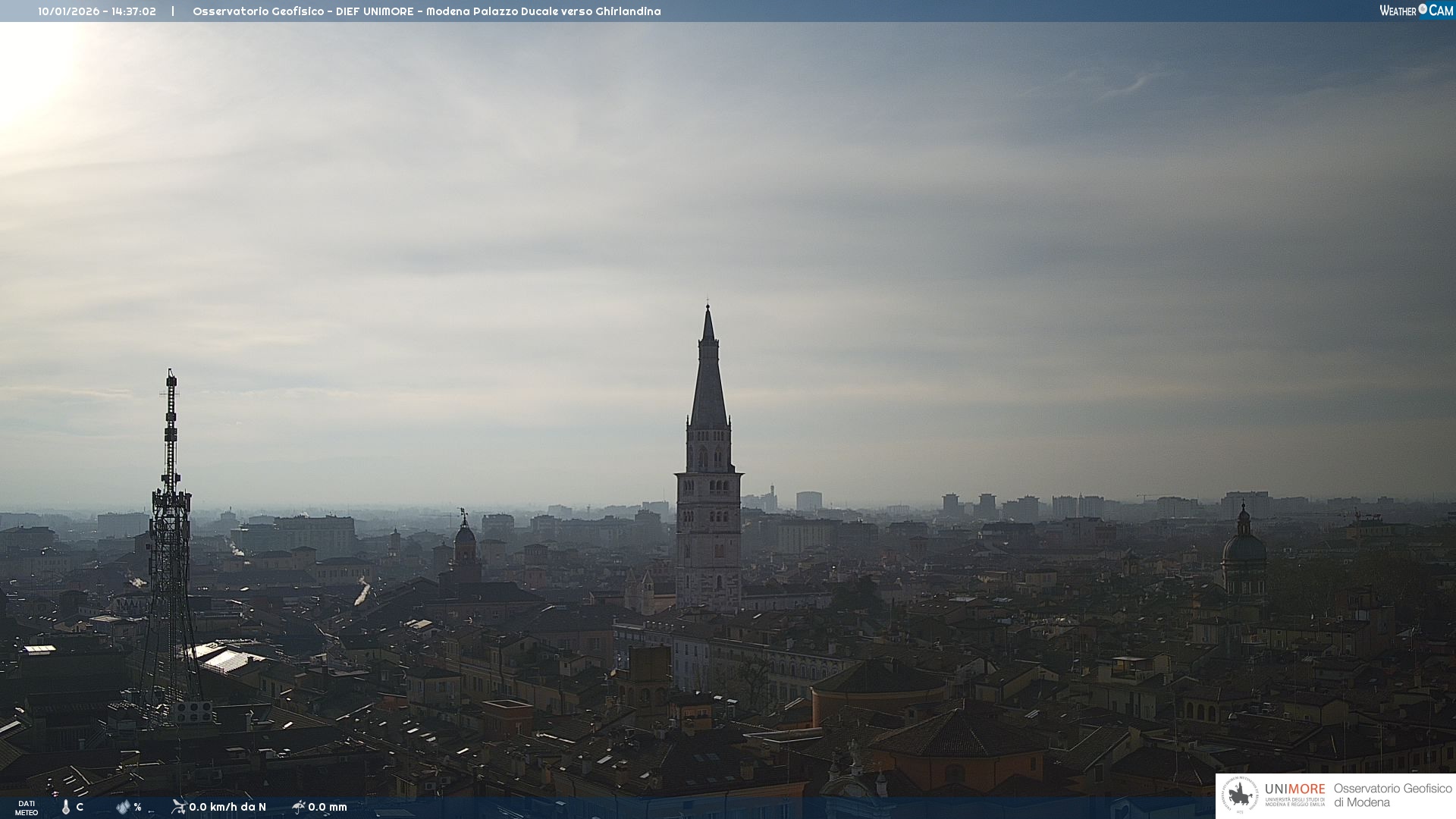Screen dimensions: 1456x819
Task: Click the umbrella rainfall icon
Action: [x=298, y=807]
